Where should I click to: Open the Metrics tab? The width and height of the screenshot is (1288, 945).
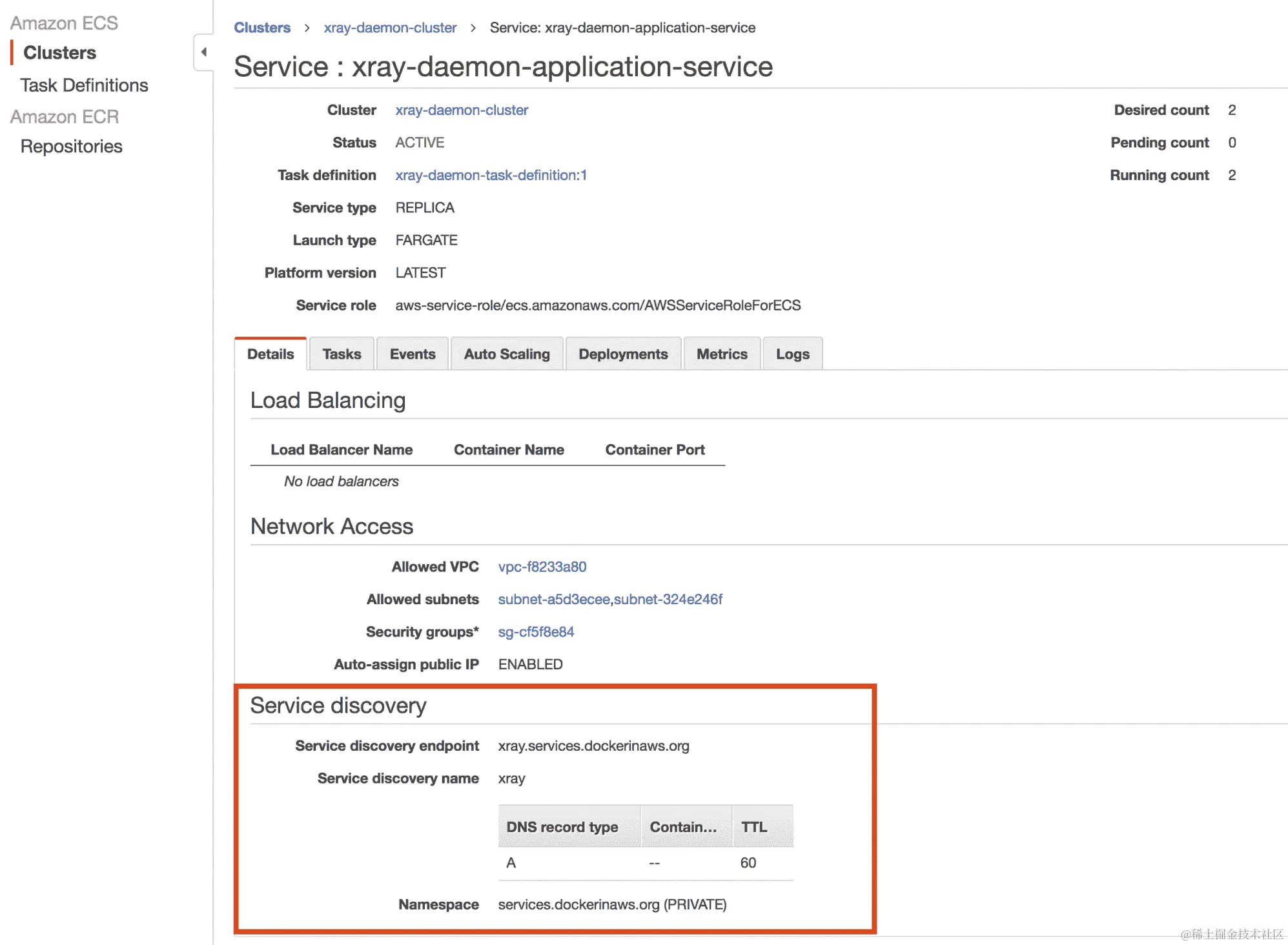click(x=722, y=354)
